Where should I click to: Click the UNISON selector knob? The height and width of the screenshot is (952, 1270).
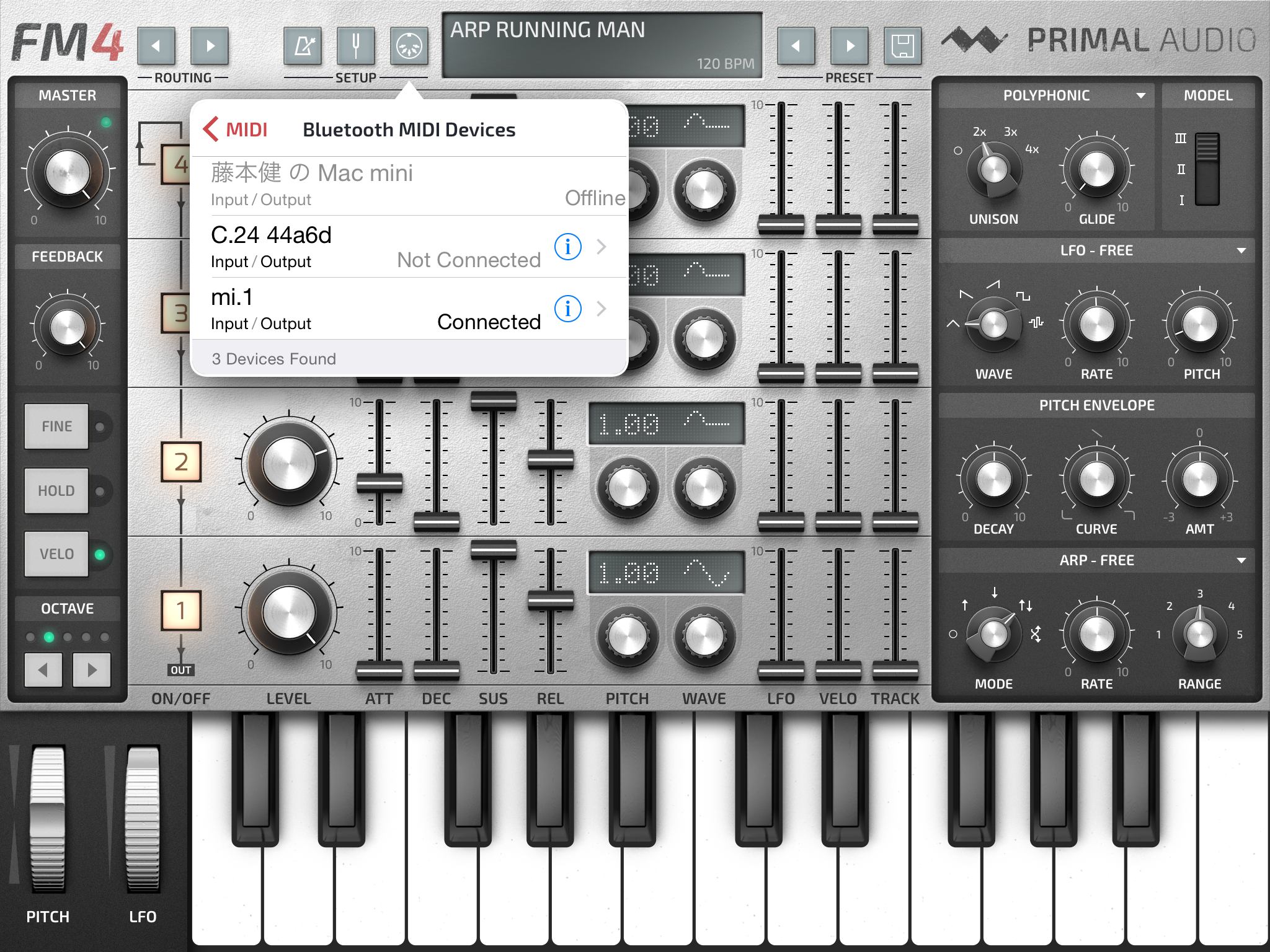click(x=994, y=169)
